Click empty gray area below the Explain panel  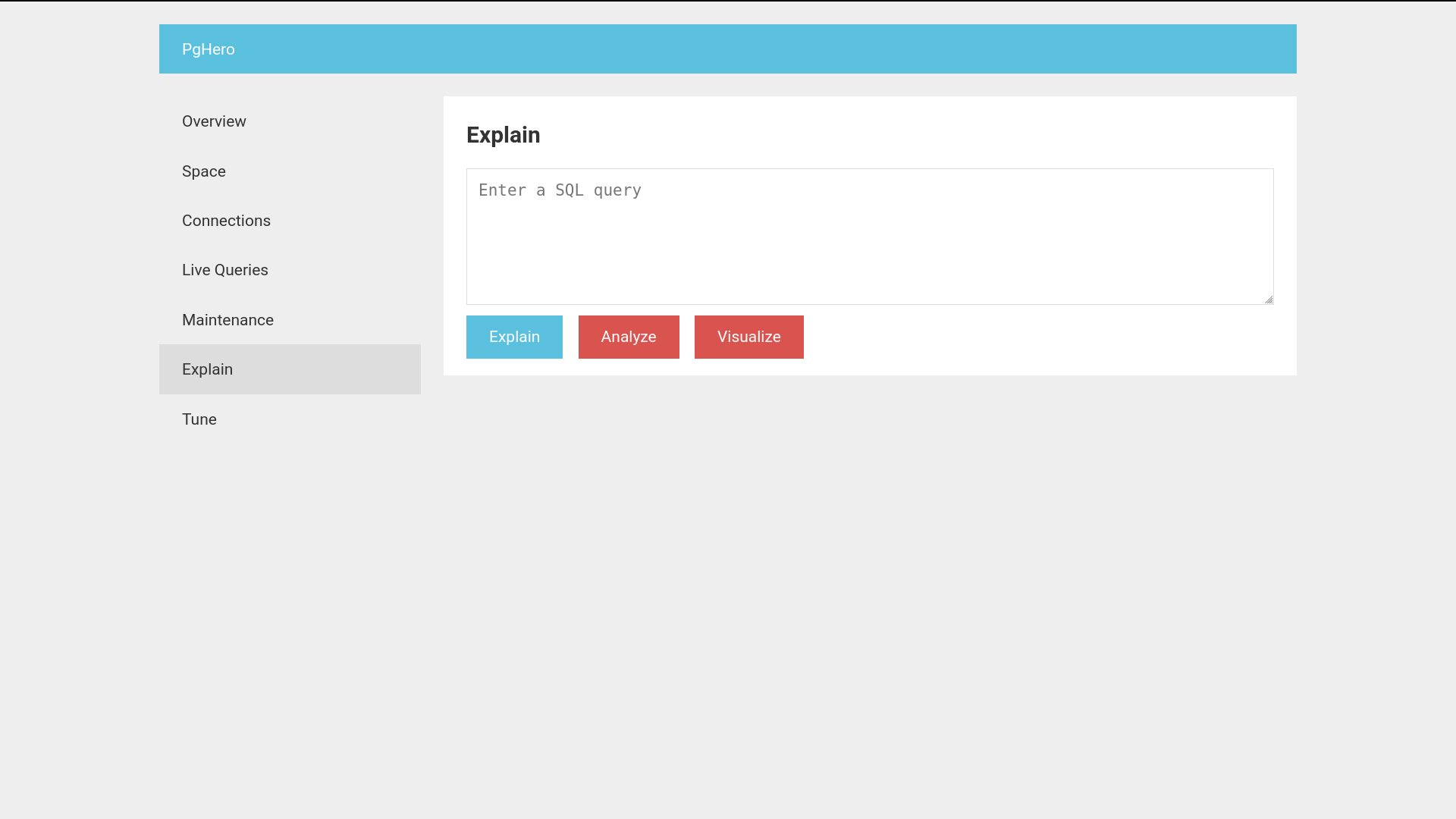coord(869,569)
